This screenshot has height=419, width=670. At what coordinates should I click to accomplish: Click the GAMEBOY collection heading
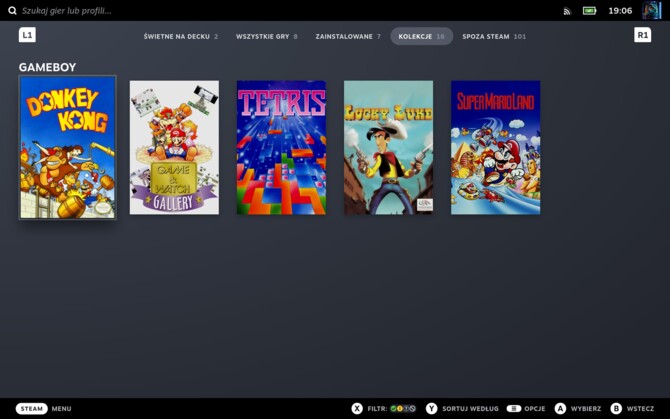click(x=47, y=67)
